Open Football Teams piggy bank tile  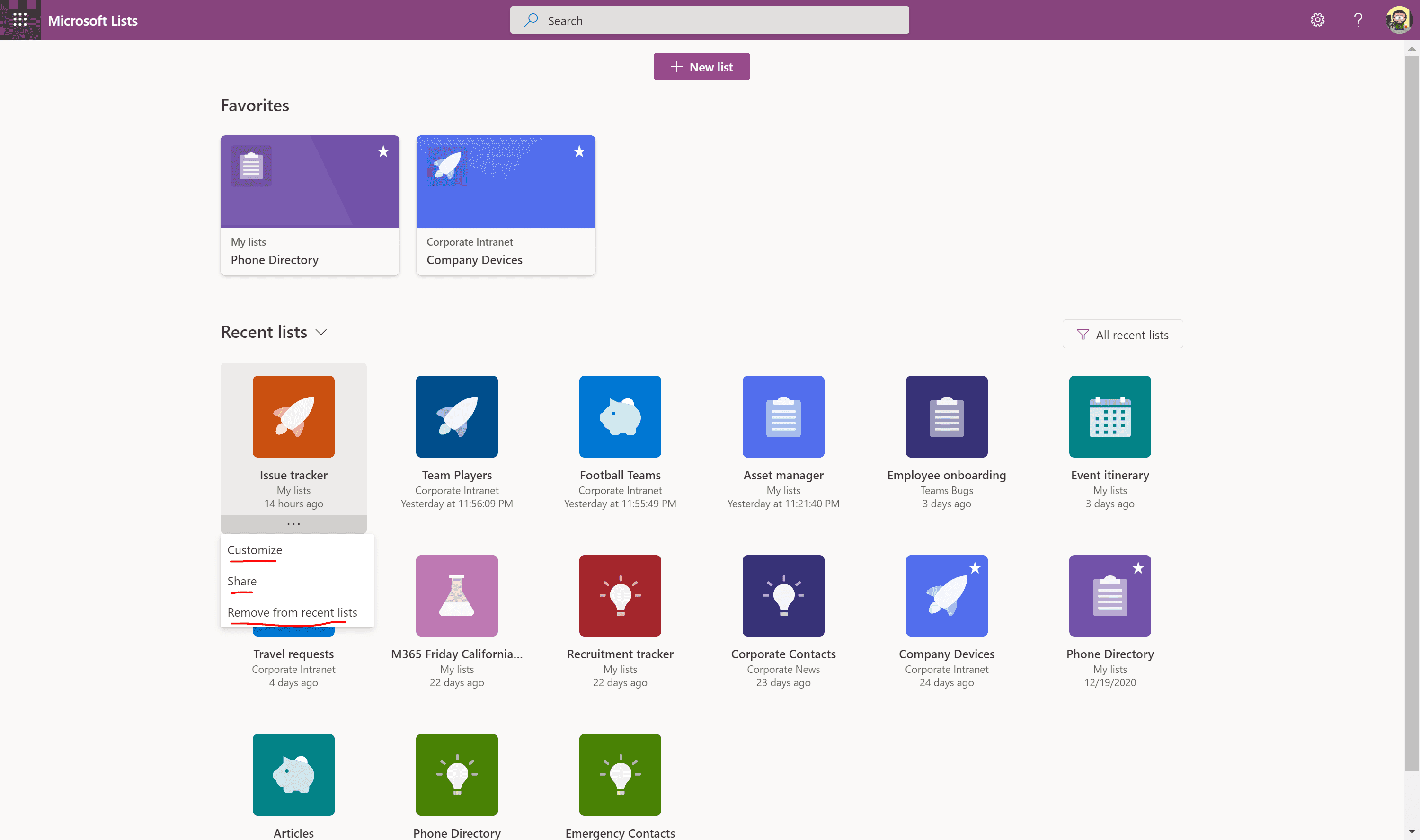620,416
